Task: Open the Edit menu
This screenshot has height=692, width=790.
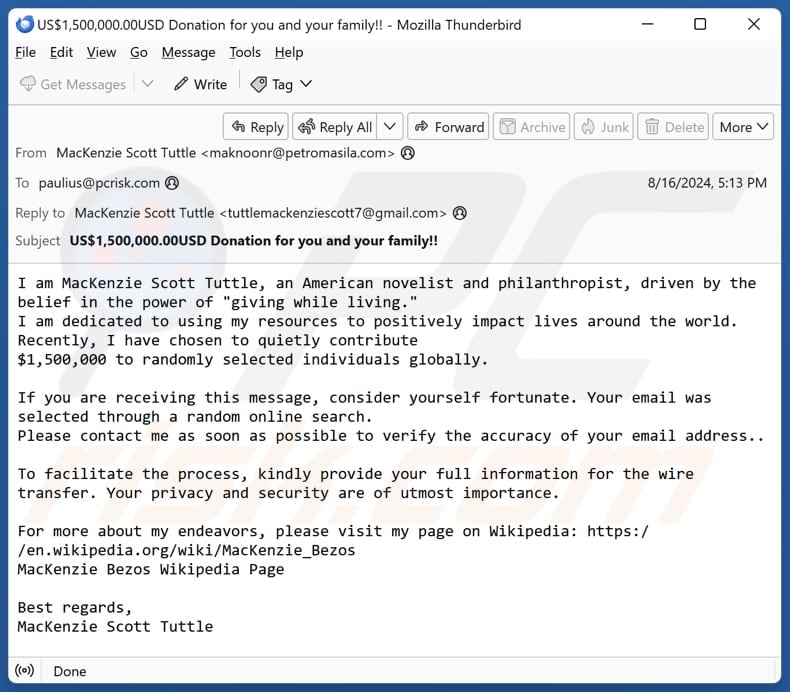Action: [61, 52]
